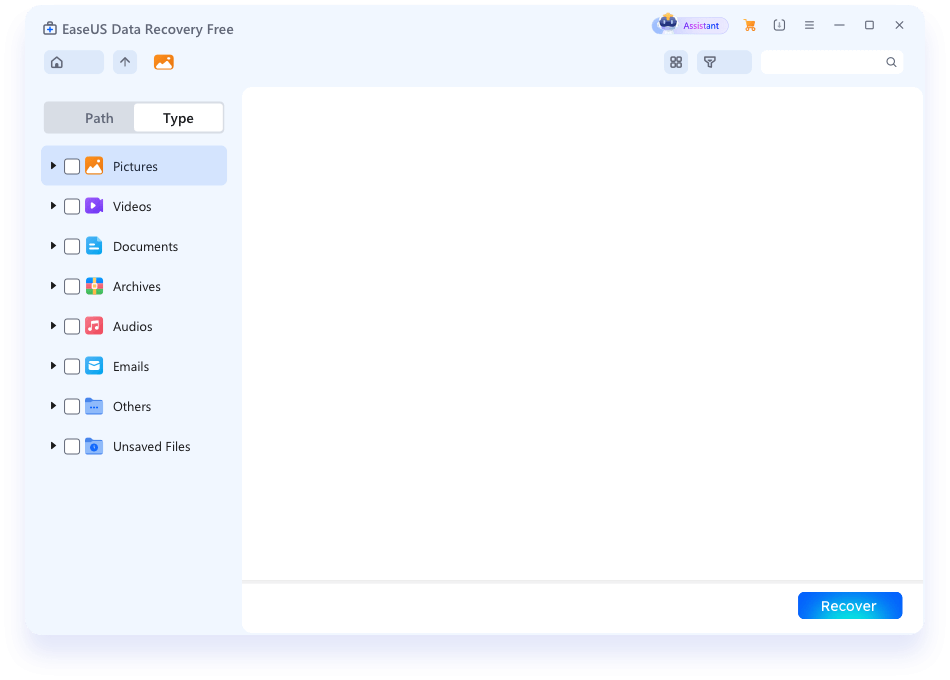The width and height of the screenshot is (950, 680).
Task: Open the shopping cart upgrade
Action: (750, 25)
